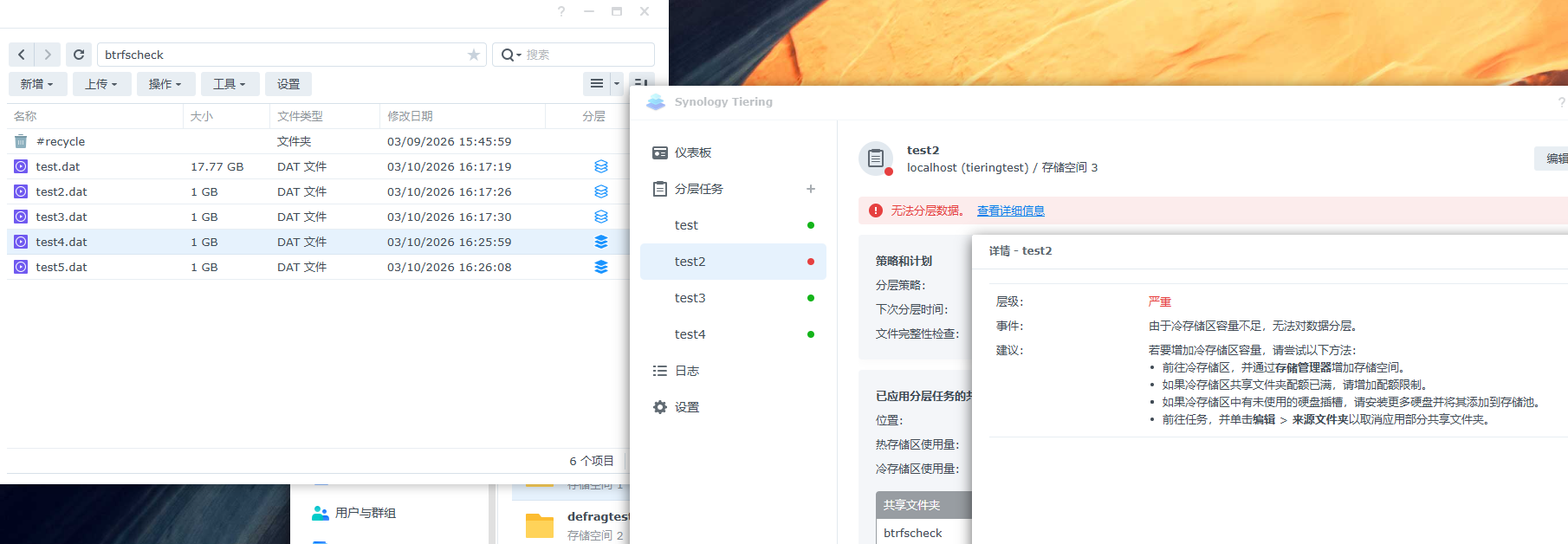
Task: Expand the 工具 dropdown
Action: (x=230, y=84)
